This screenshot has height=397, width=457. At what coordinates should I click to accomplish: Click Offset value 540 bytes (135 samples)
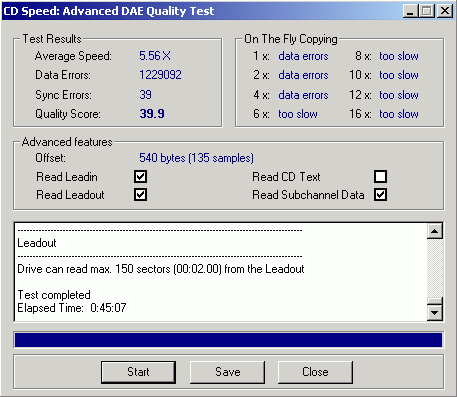(x=196, y=158)
